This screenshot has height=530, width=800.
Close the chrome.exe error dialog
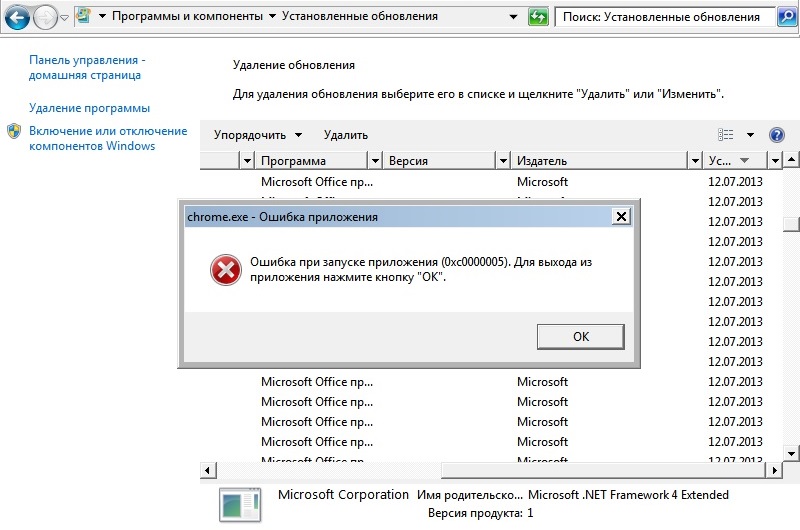click(x=621, y=216)
